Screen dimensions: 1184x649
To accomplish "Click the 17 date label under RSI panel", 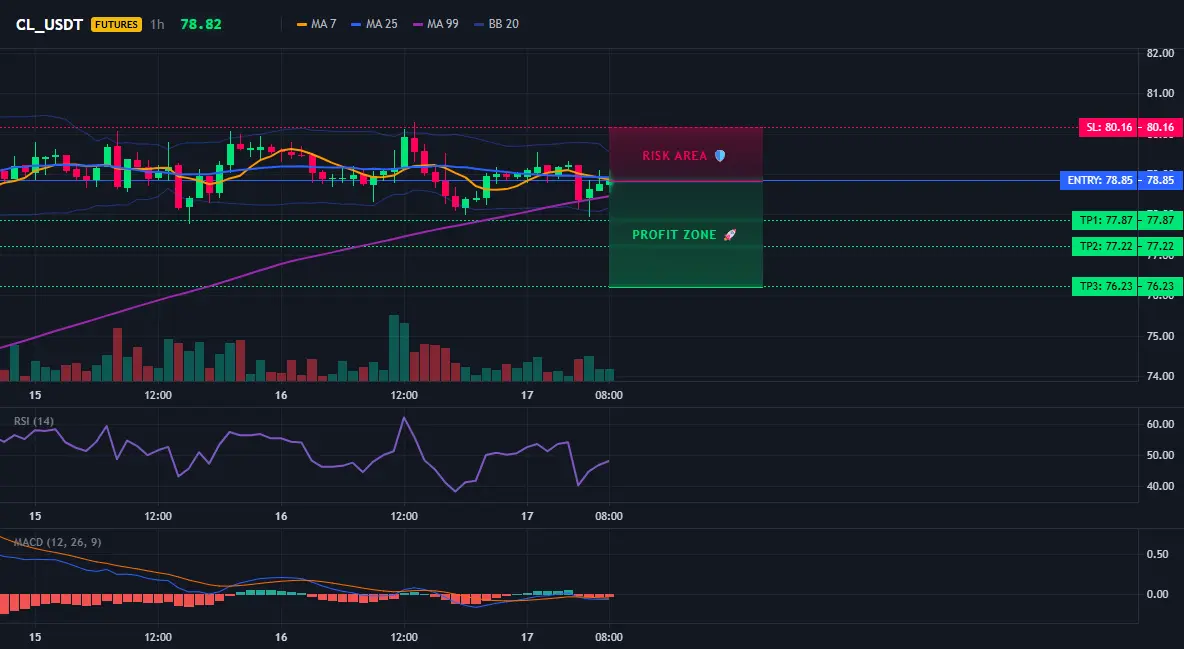I will pos(527,517).
